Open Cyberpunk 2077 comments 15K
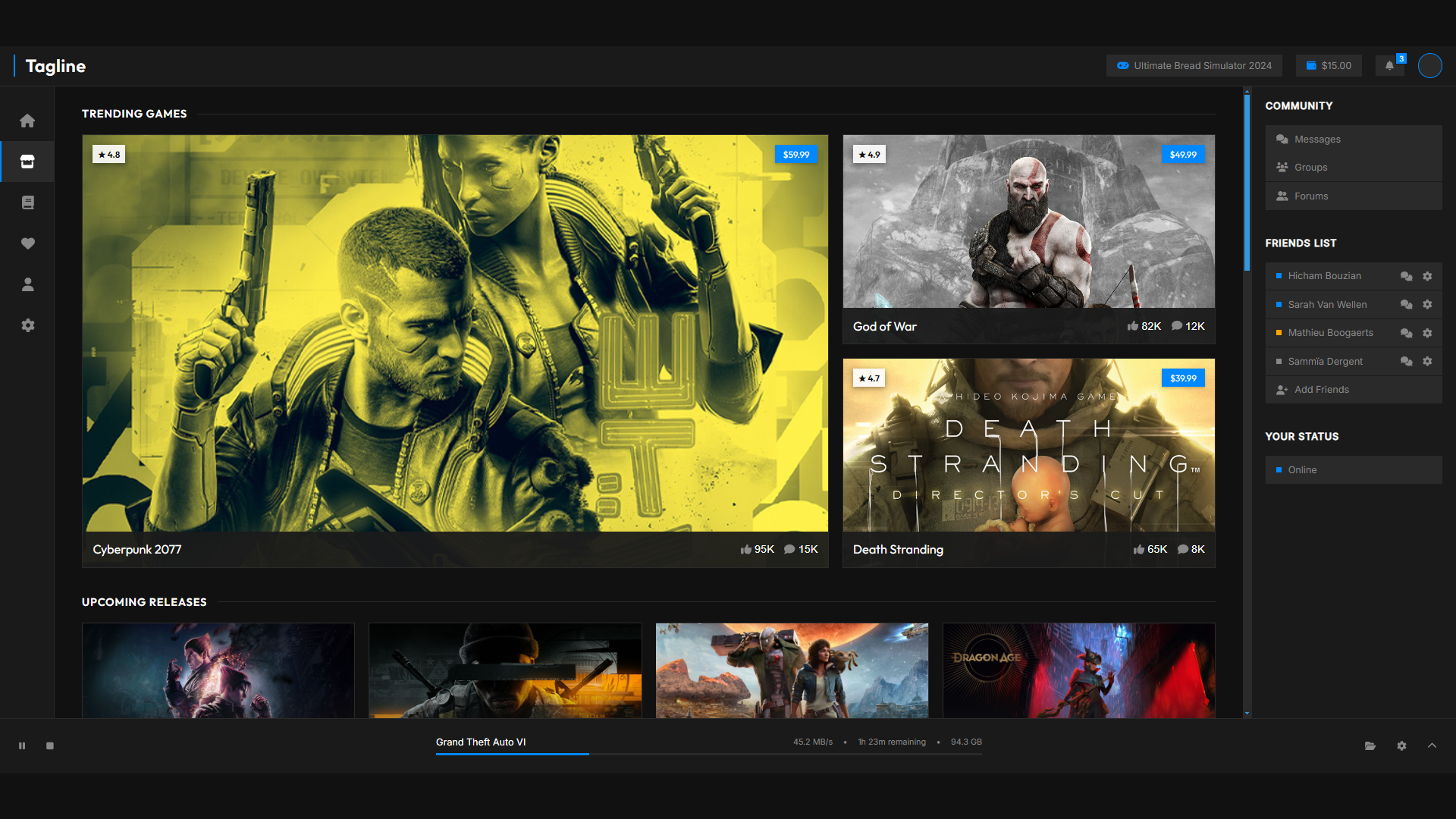 pos(801,549)
